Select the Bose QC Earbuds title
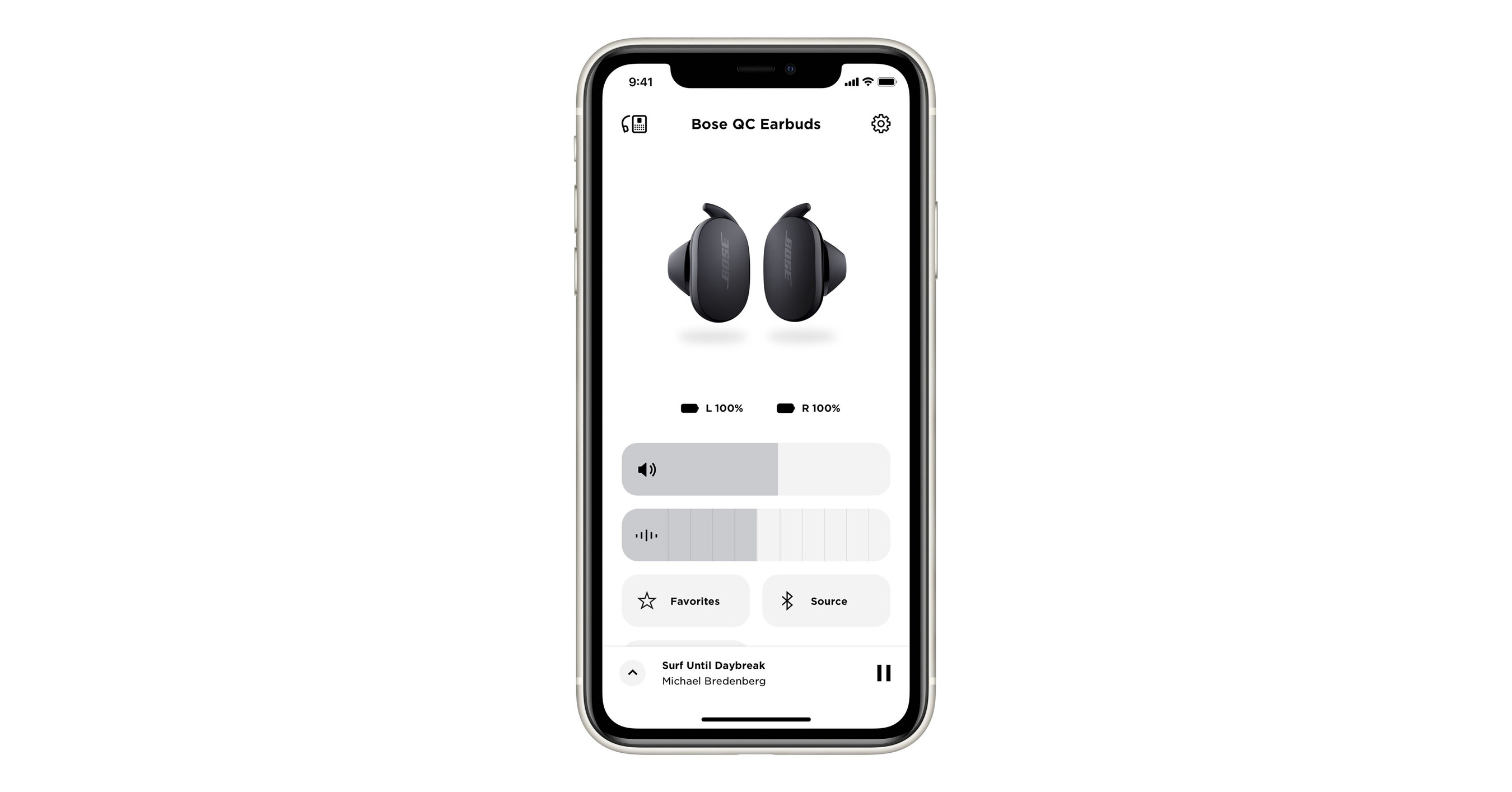This screenshot has width=1512, height=792. pyautogui.click(x=756, y=125)
